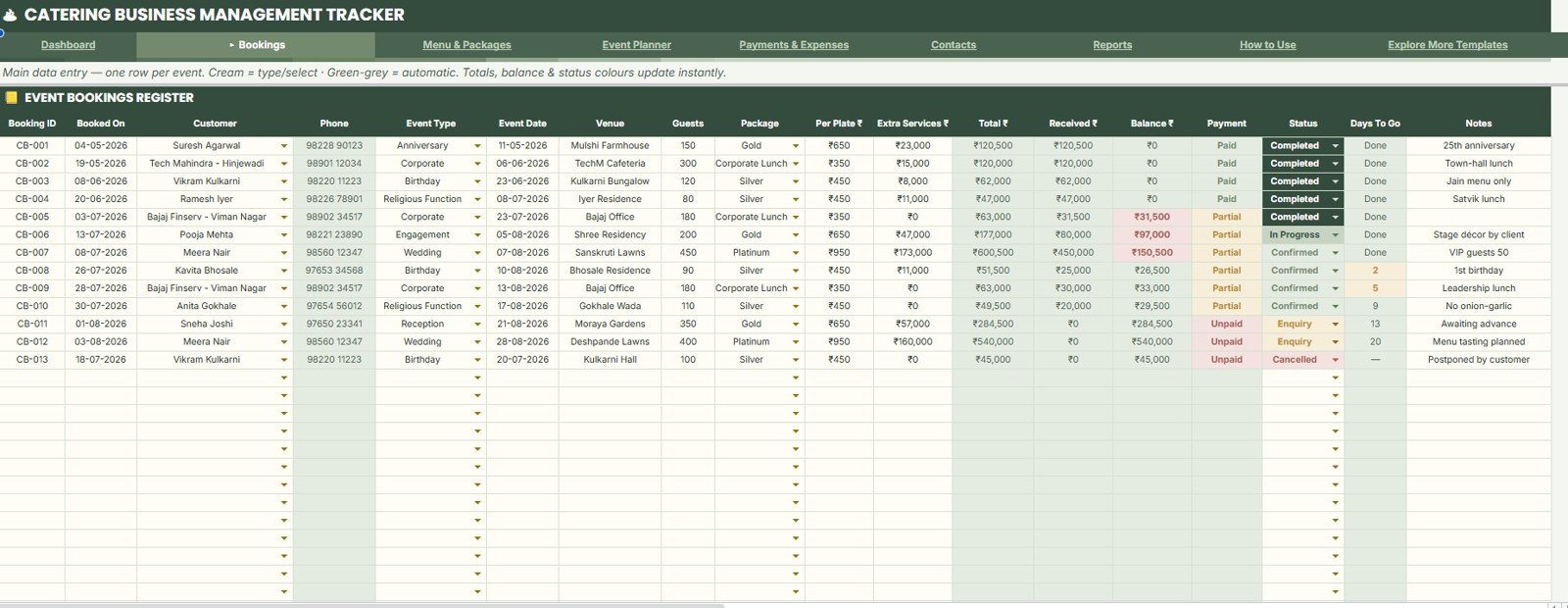1568x608 pixels.
Task: Open event type dropdown for CB-001 Anniversary
Action: coord(477,146)
